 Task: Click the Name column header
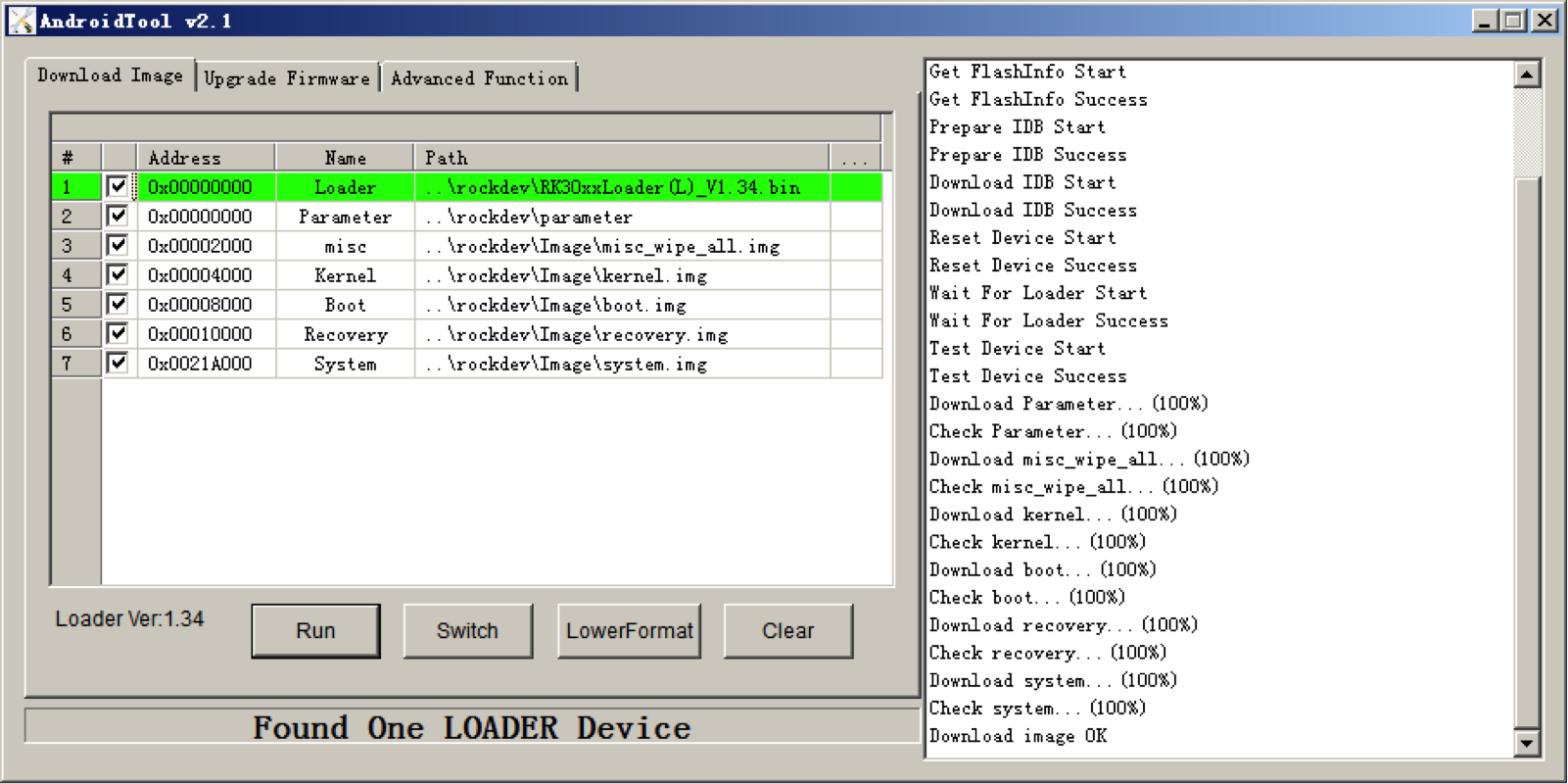tap(345, 158)
